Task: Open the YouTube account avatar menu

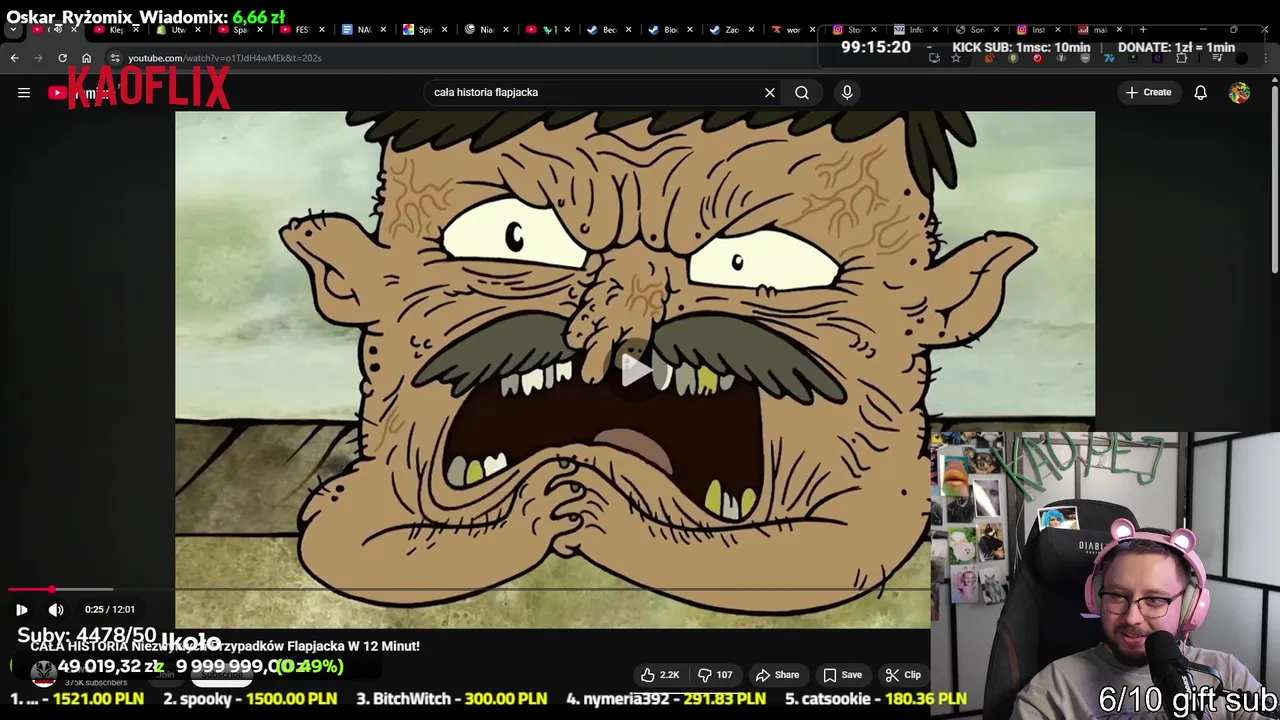Action: 1239,92
